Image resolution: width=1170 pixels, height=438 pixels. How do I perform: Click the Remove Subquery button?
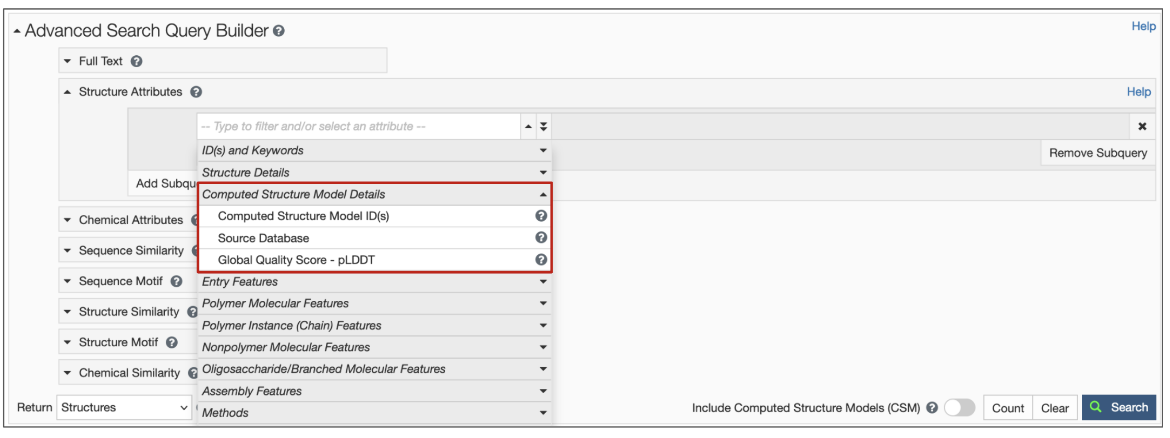(1097, 153)
